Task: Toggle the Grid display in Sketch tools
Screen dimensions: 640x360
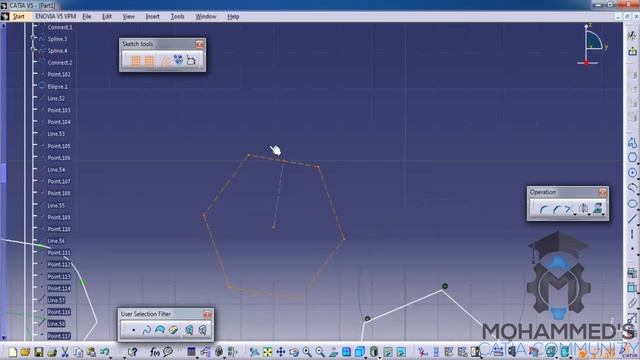Action: point(136,61)
